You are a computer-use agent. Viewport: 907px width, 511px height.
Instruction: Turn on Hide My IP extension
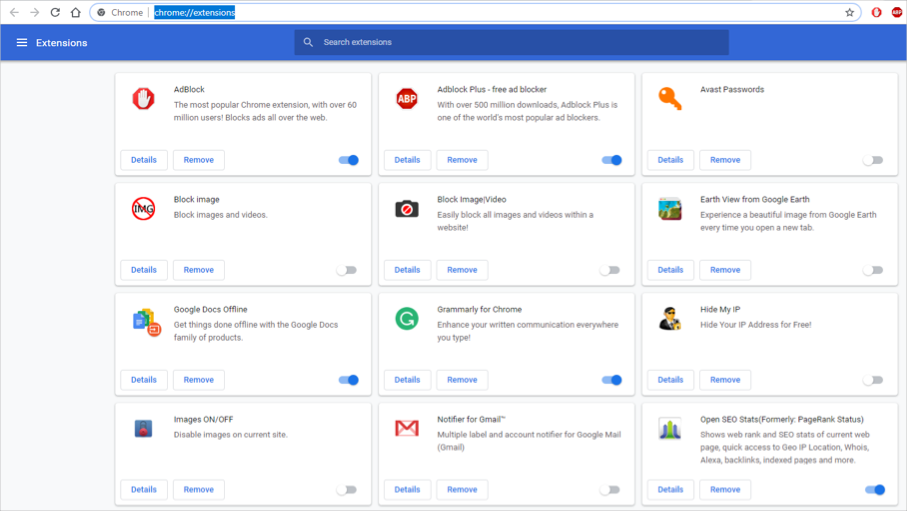pyautogui.click(x=873, y=380)
